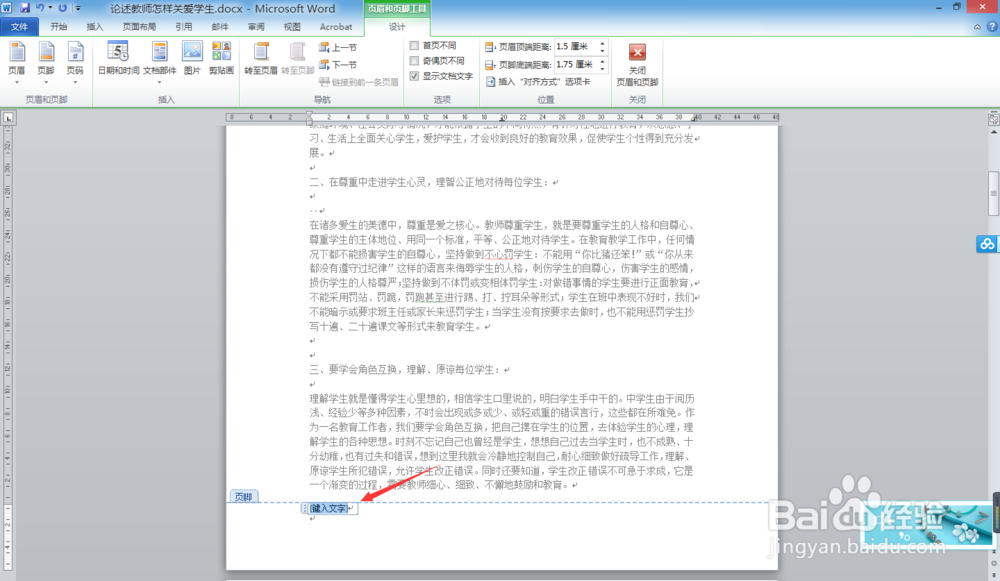Image resolution: width=1000 pixels, height=581 pixels.
Task: Insert a 图片 picture
Action: [x=192, y=59]
